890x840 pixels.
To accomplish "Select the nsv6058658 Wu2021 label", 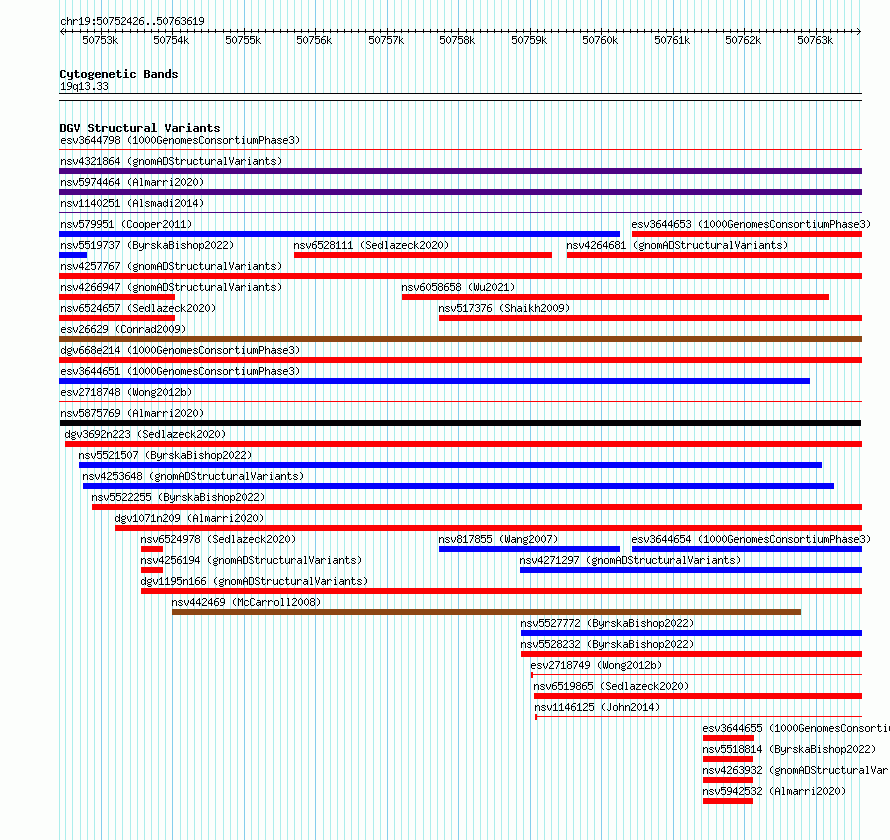I will point(458,287).
